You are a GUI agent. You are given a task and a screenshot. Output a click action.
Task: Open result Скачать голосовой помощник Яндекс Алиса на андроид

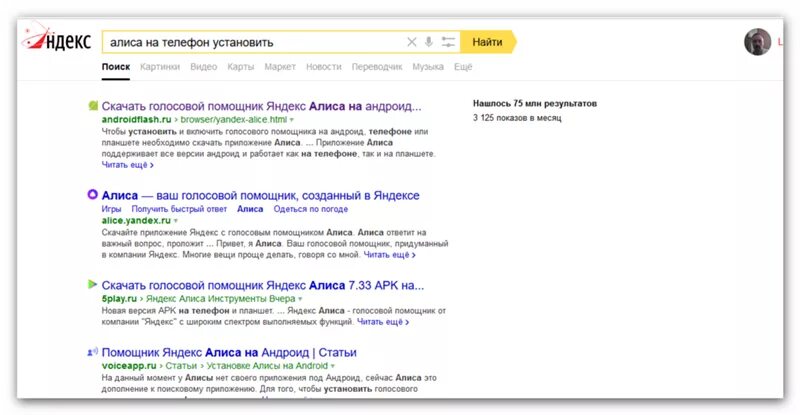coord(262,106)
